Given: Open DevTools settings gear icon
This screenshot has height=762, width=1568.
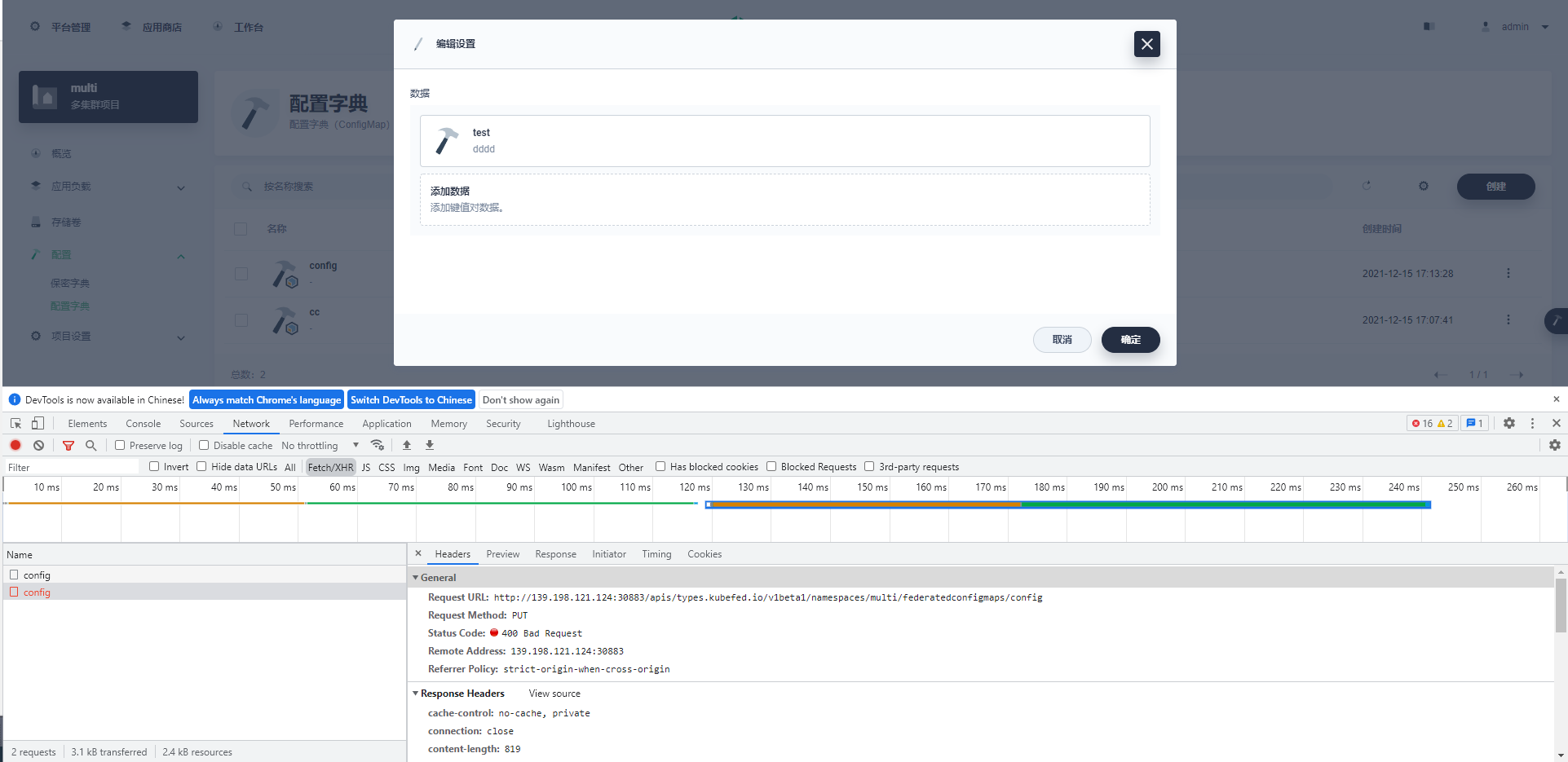Looking at the screenshot, I should pos(1509,423).
